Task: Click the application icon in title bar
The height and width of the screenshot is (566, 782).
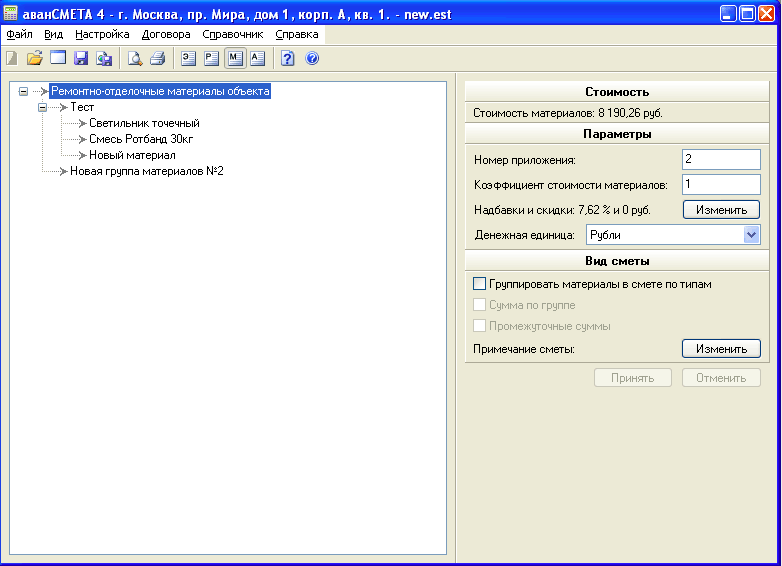Action: pyautogui.click(x=10, y=13)
